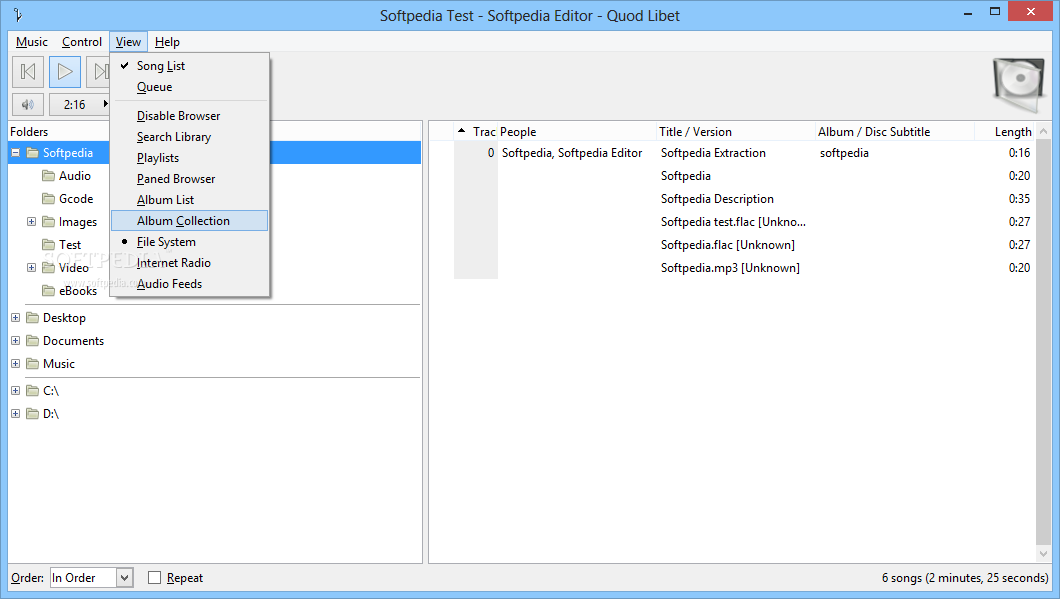Click the Documents folder icon
Screen dimensions: 1060x599
click(32, 341)
